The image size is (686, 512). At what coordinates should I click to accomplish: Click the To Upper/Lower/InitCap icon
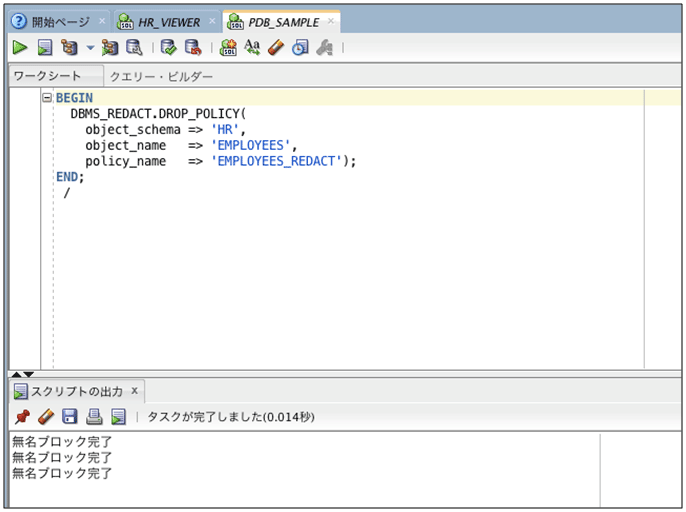pyautogui.click(x=252, y=47)
